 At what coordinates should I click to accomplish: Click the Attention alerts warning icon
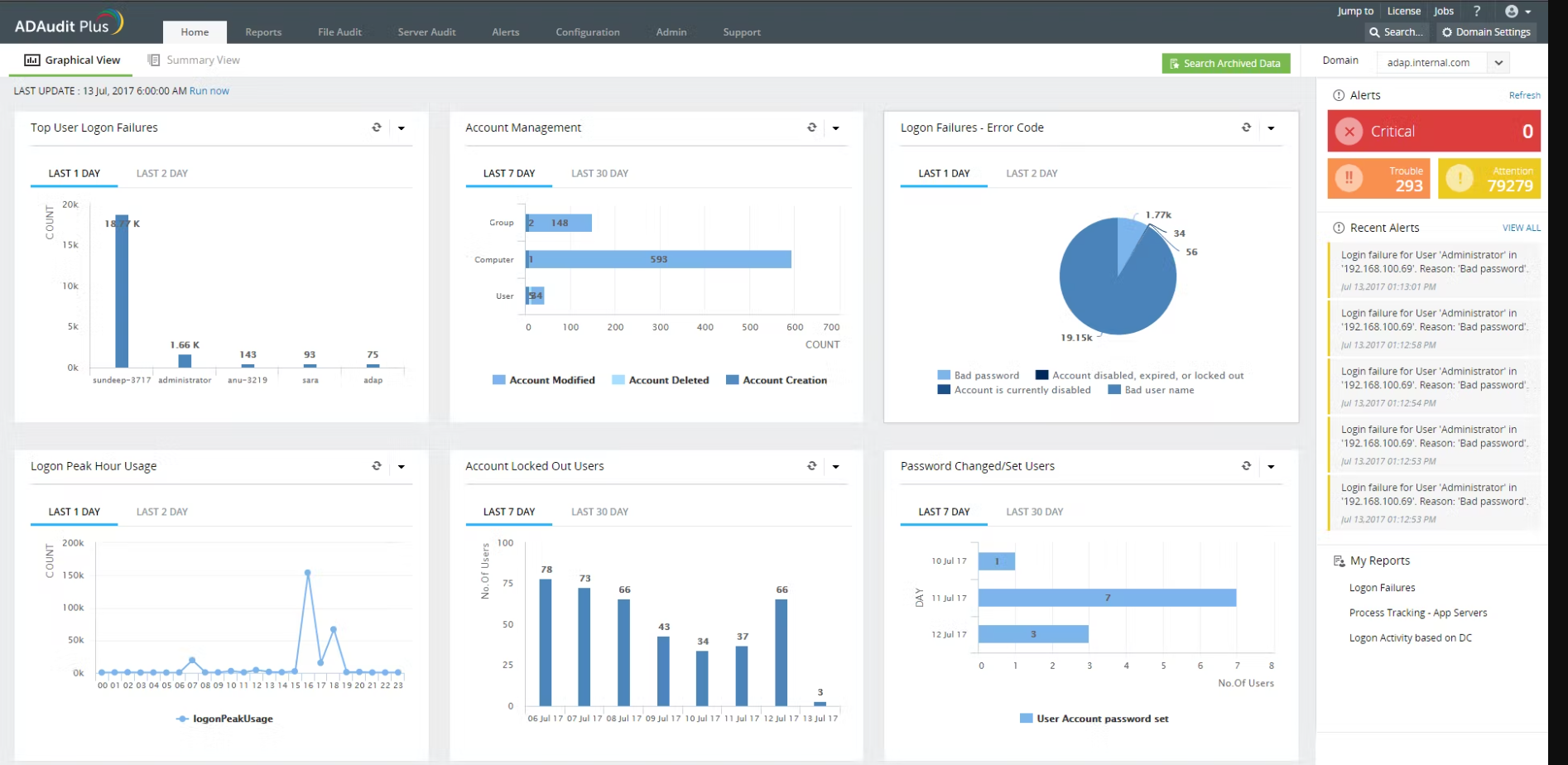tap(1460, 178)
